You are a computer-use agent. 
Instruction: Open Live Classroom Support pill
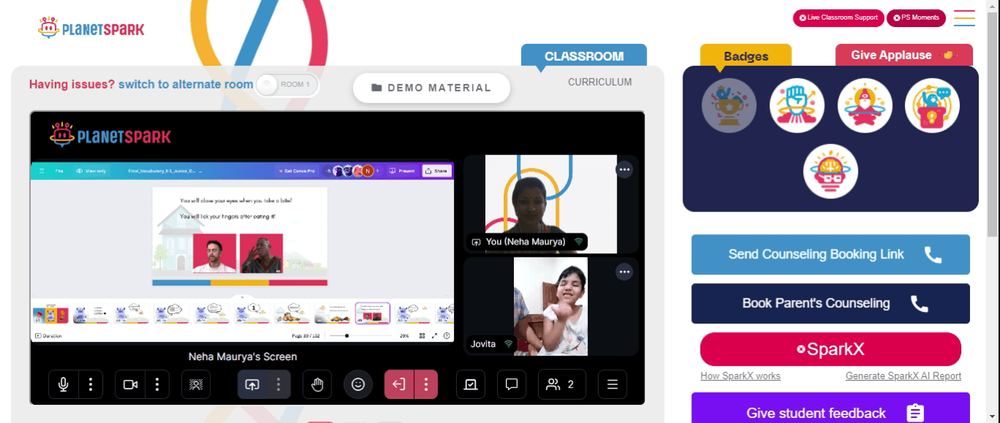[x=838, y=18]
